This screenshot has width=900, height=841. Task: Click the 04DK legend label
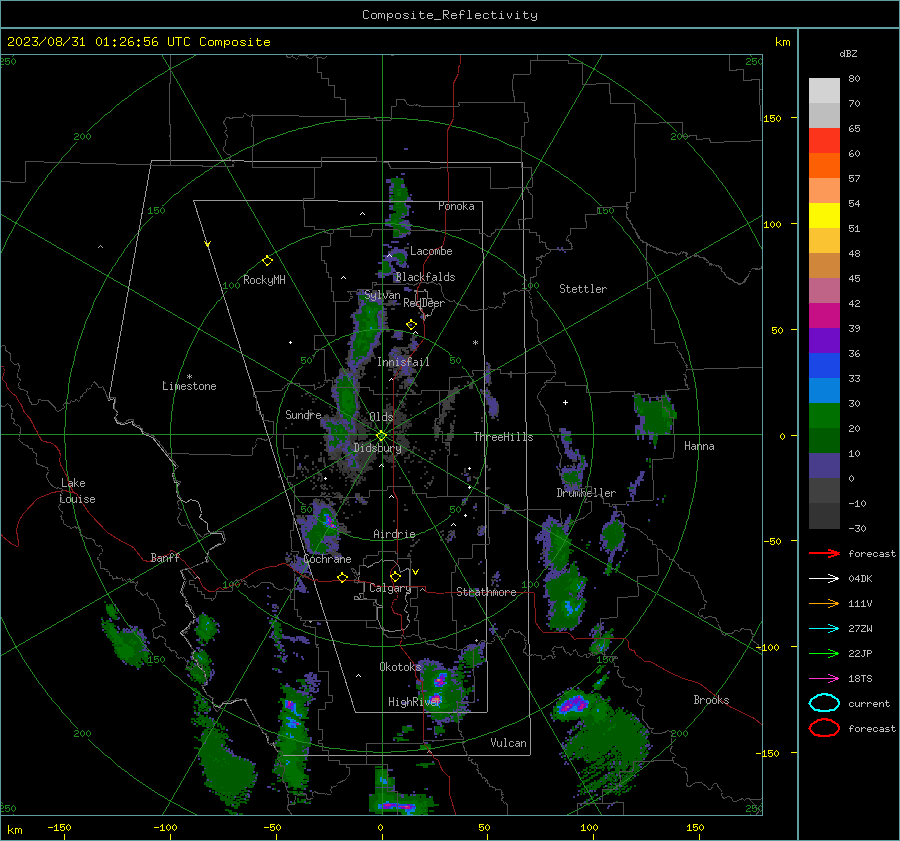click(860, 579)
